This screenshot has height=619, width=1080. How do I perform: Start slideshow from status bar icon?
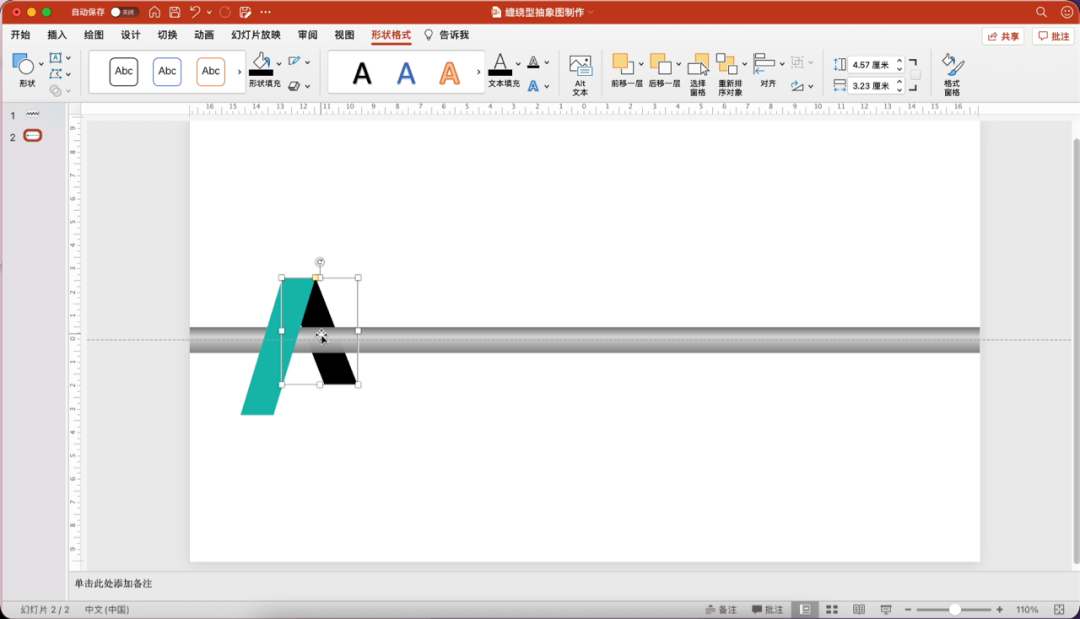(885, 609)
